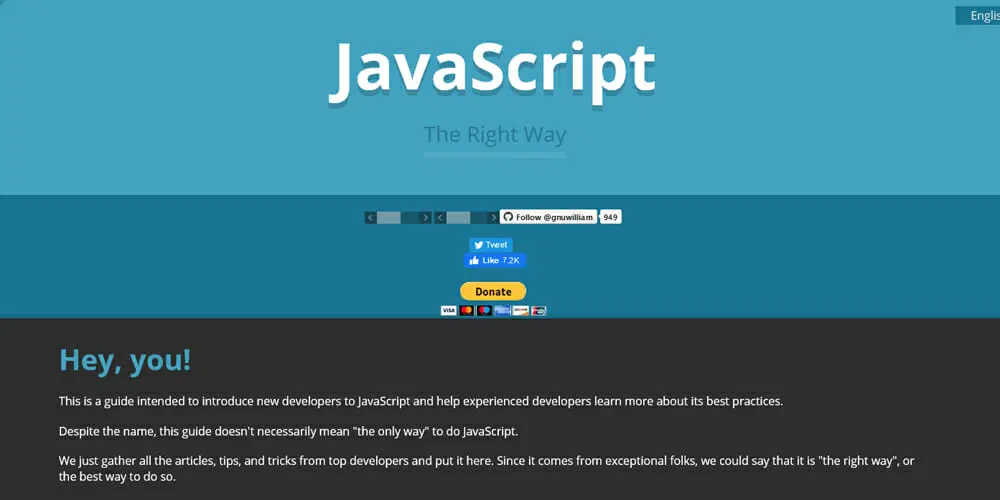Click the Visa card icon under Donate
This screenshot has height=500, width=1000.
click(448, 311)
